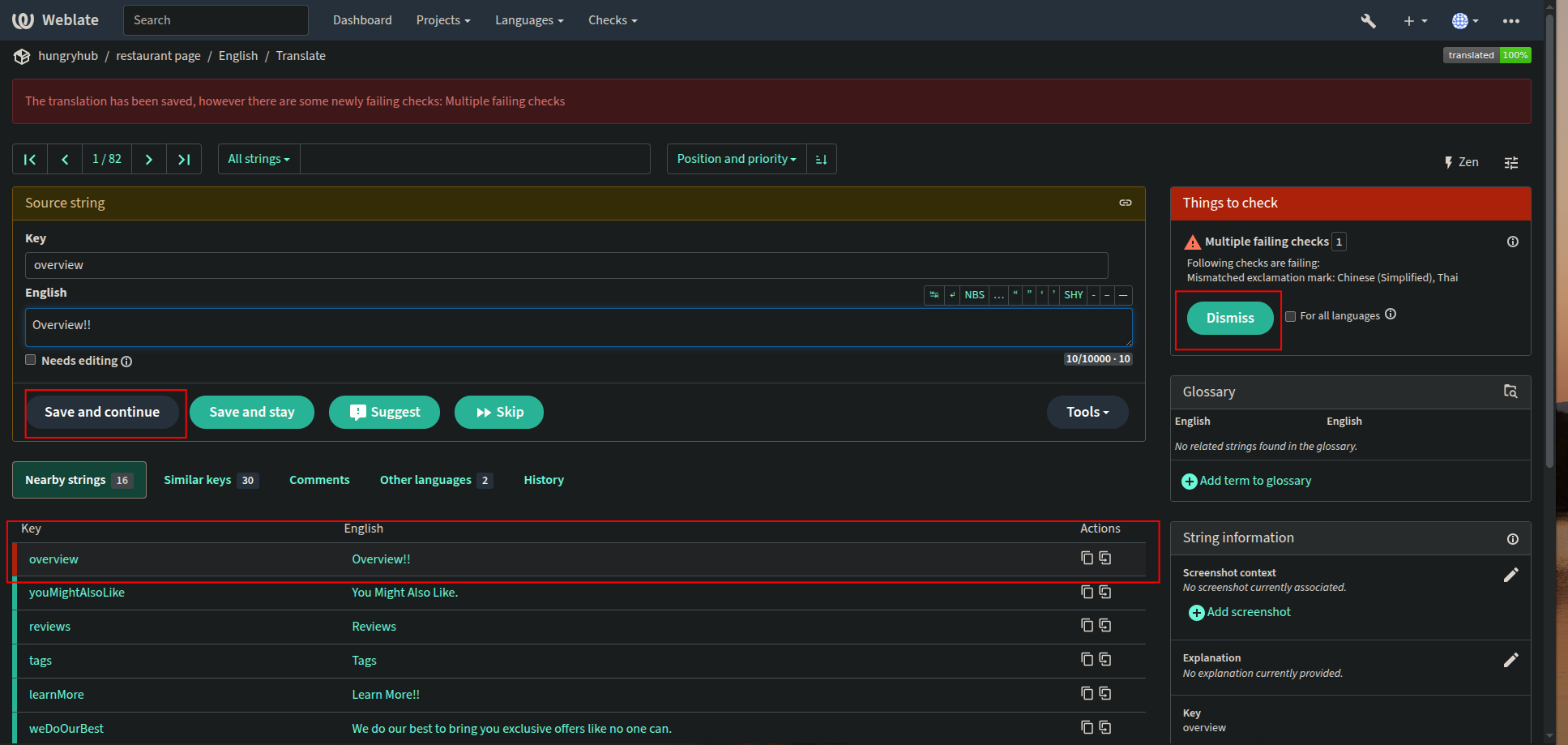
Task: Expand the Tools dropdown button
Action: point(1087,412)
